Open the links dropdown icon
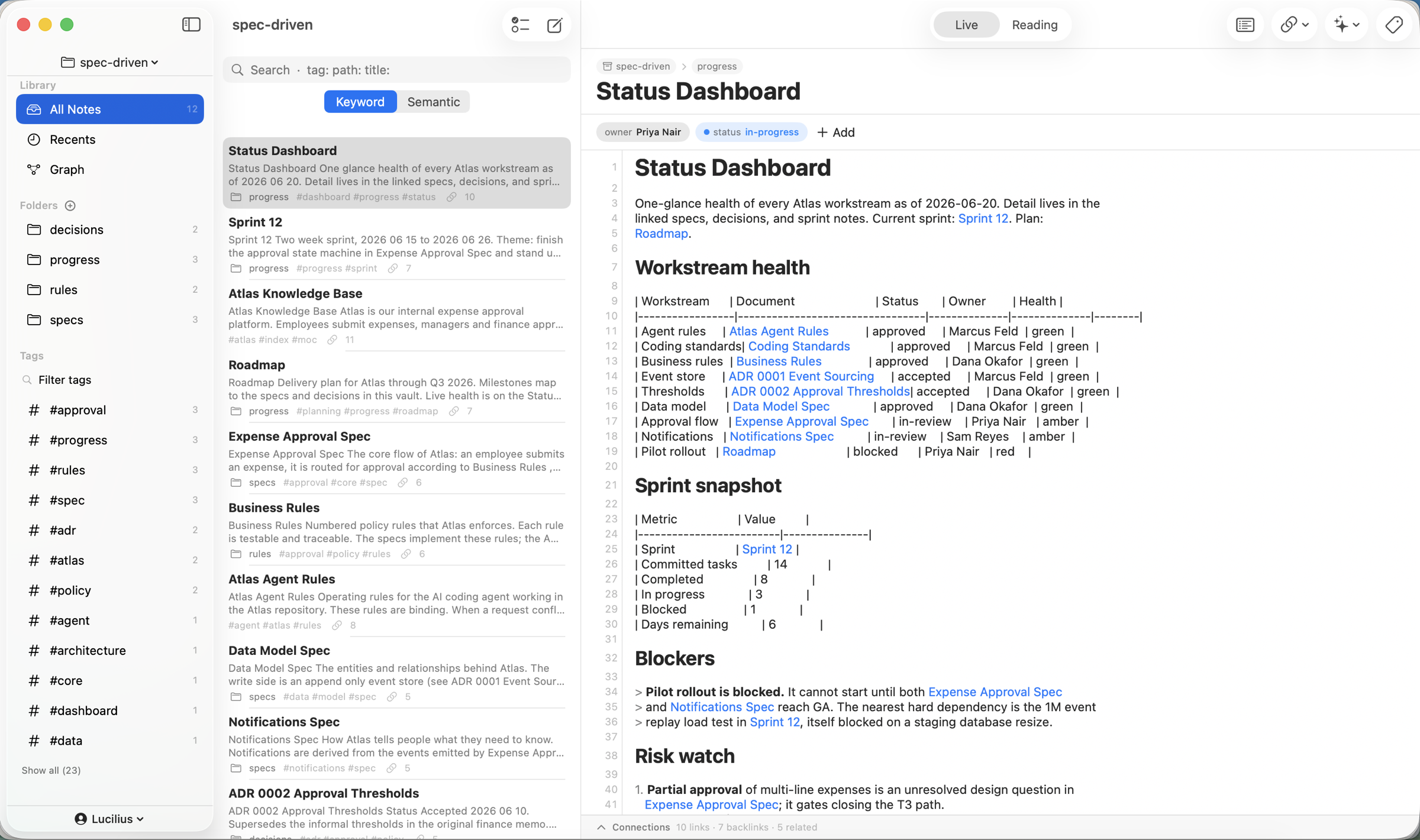The width and height of the screenshot is (1420, 840). 1294,25
